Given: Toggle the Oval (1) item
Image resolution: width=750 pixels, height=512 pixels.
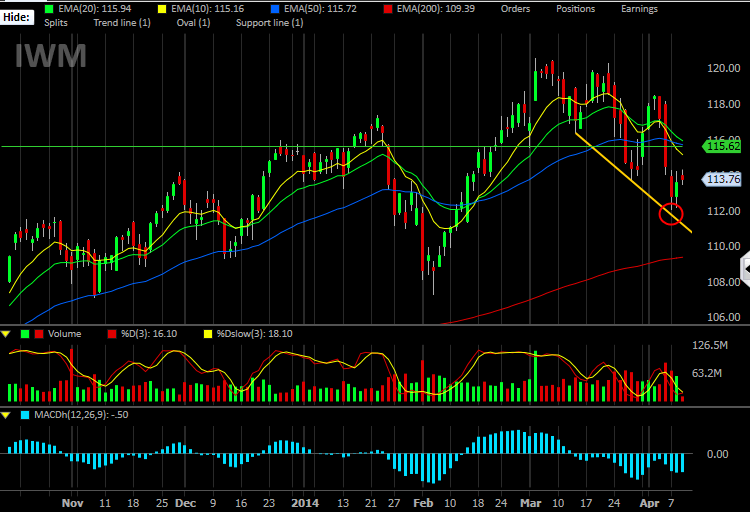Looking at the screenshot, I should point(193,22).
